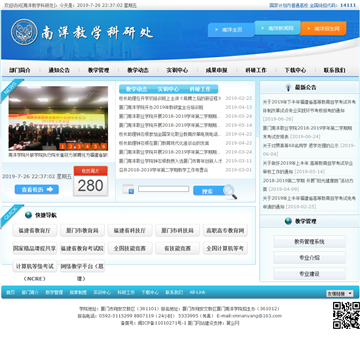Open the 国家精品课程共享 quick link
The image size is (360, 360).
coord(35,248)
